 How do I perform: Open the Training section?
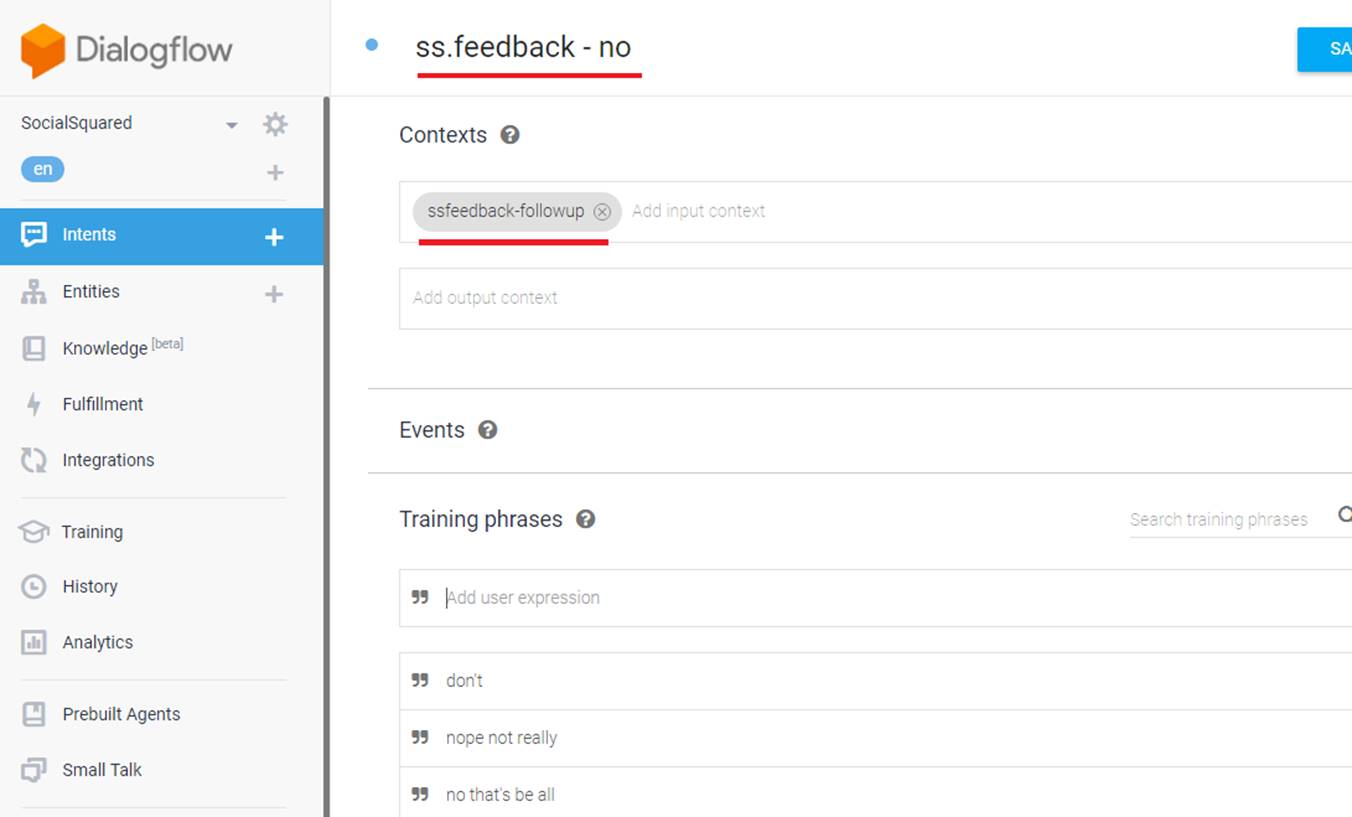(92, 532)
